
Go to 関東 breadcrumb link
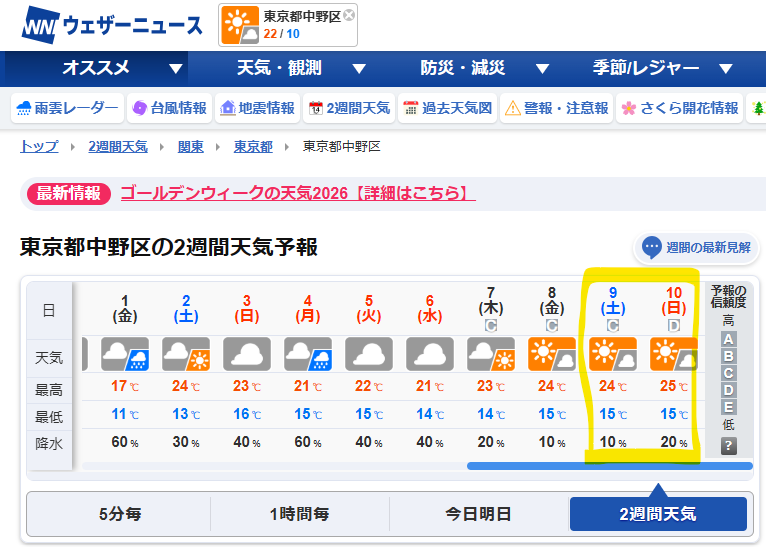pos(191,147)
